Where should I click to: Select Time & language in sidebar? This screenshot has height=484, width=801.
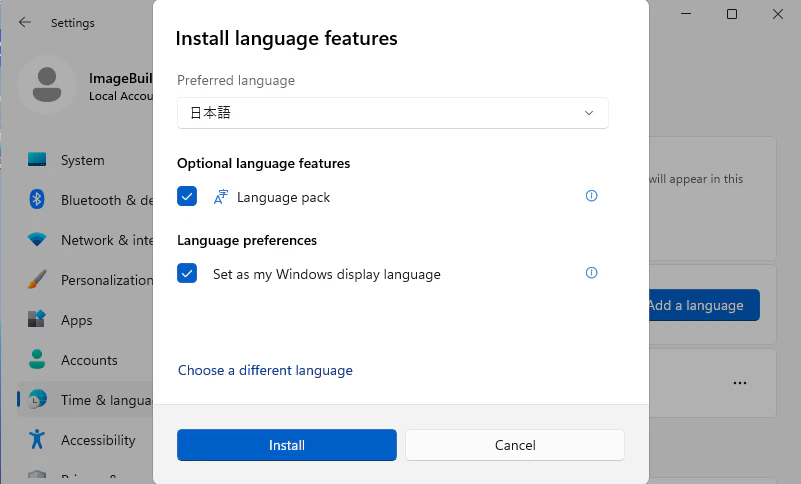pos(85,400)
